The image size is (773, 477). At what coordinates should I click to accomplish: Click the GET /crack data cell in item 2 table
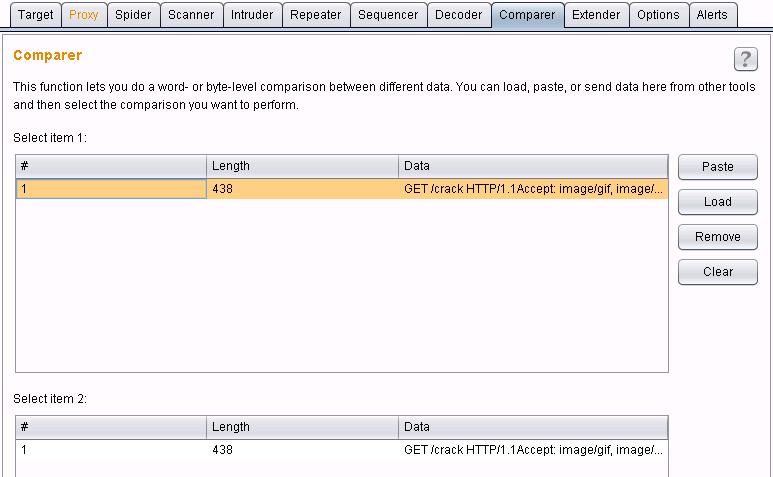[533, 450]
